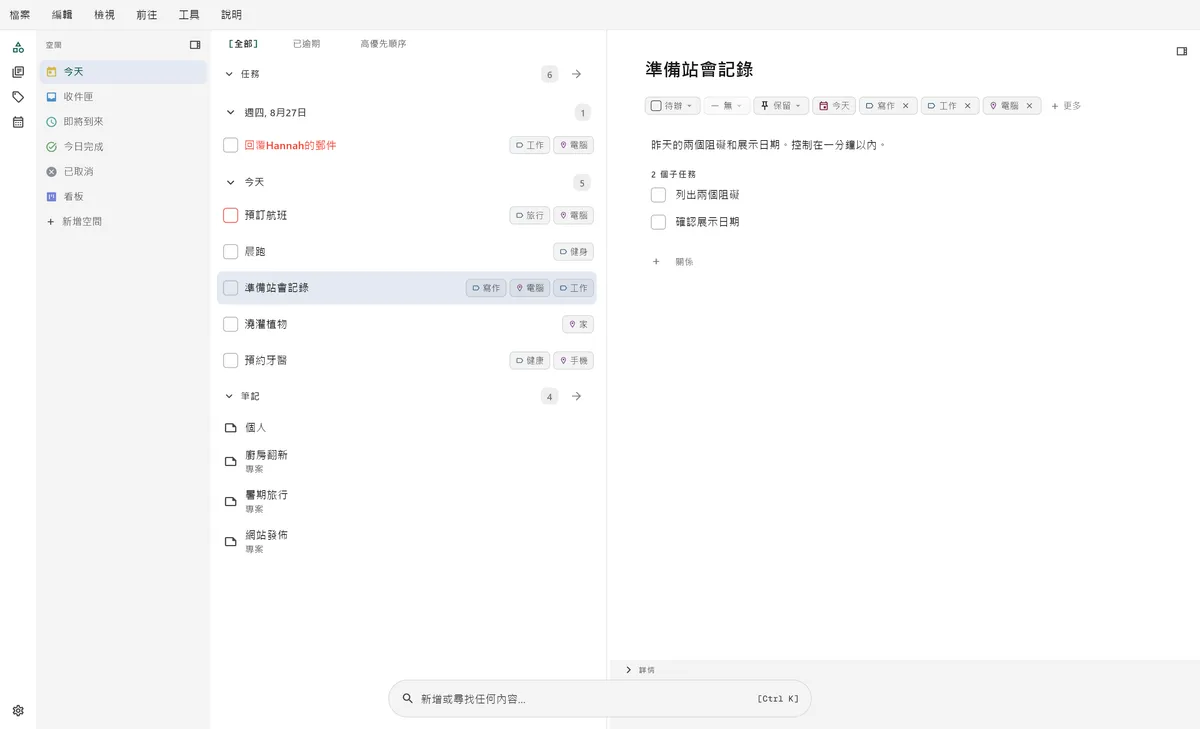Collapse the 週四, 8月27日 group
1200x729 pixels.
pyautogui.click(x=231, y=113)
